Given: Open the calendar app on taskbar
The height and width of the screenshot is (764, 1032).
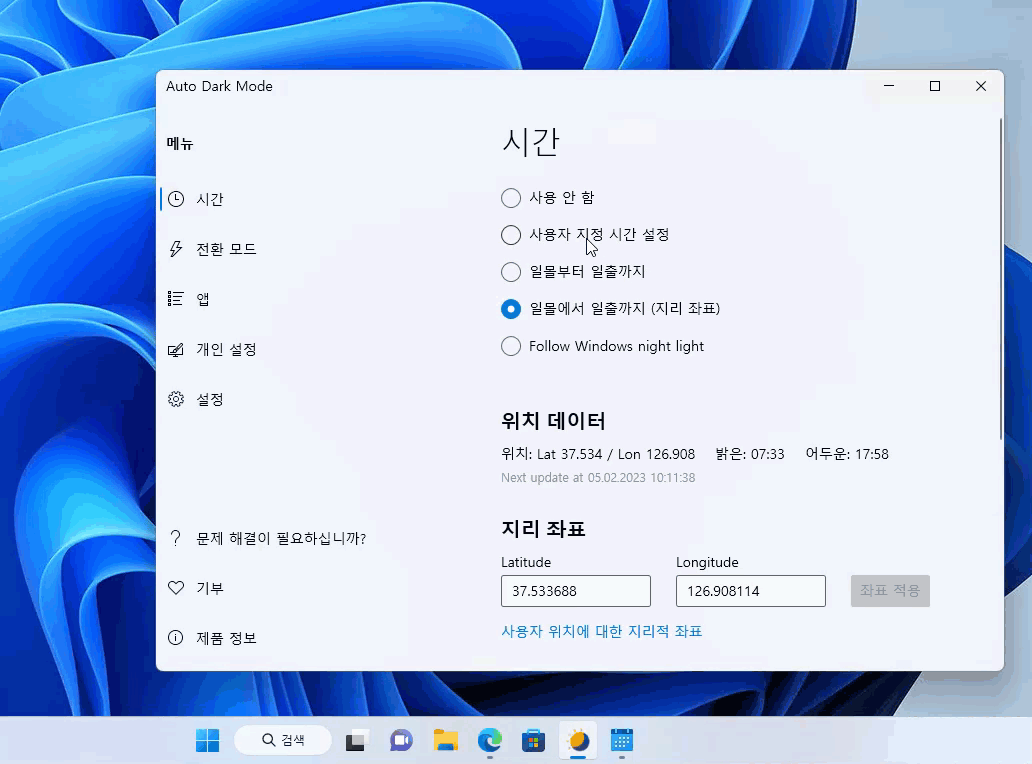Looking at the screenshot, I should point(622,741).
